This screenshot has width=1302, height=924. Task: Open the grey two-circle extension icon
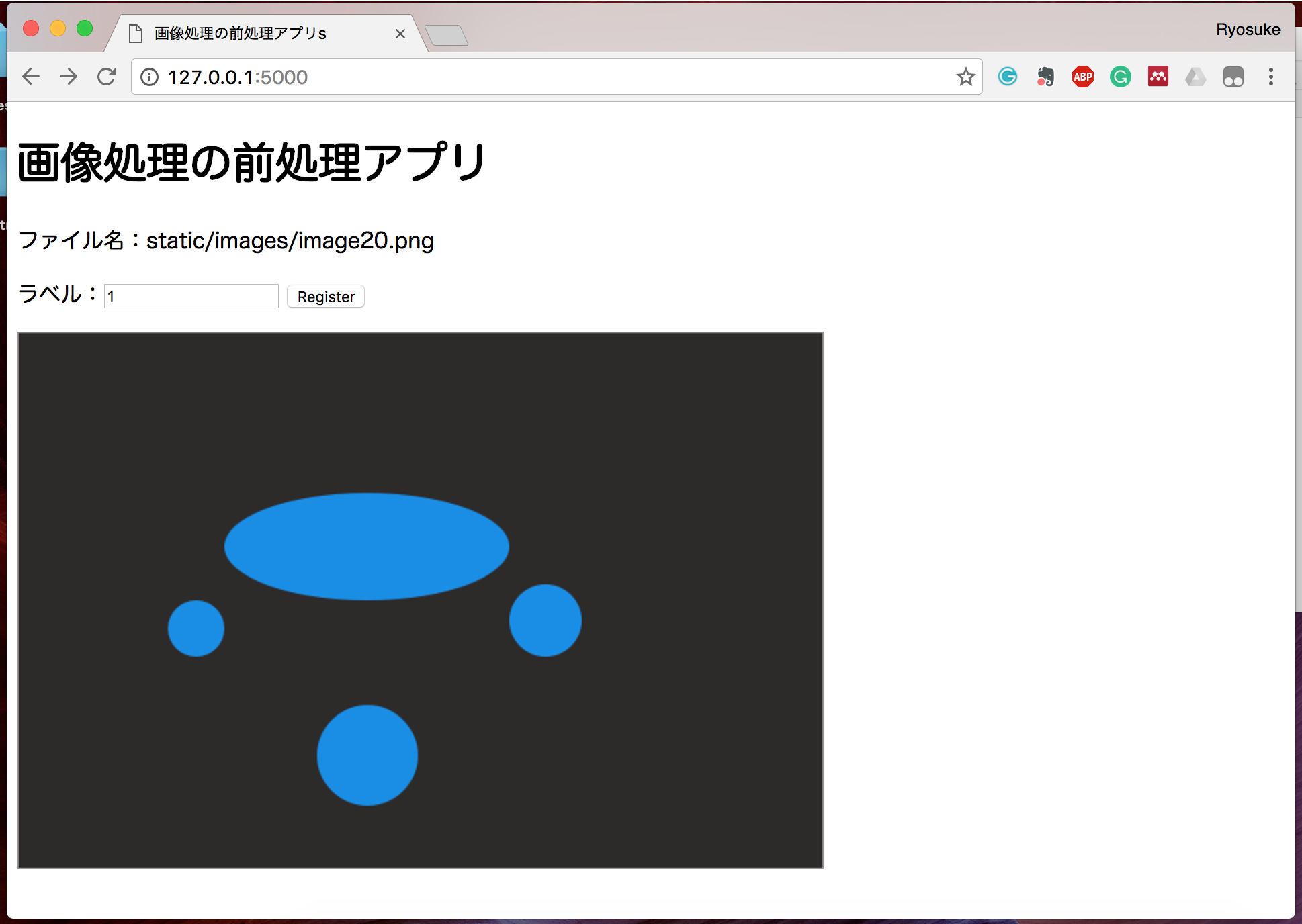(x=1233, y=77)
